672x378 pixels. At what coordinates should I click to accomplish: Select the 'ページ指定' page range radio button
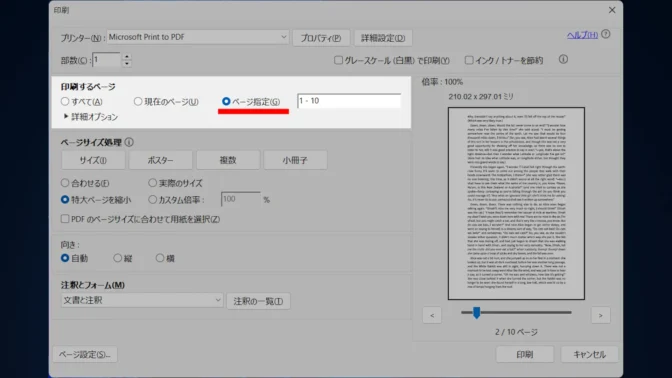click(226, 102)
